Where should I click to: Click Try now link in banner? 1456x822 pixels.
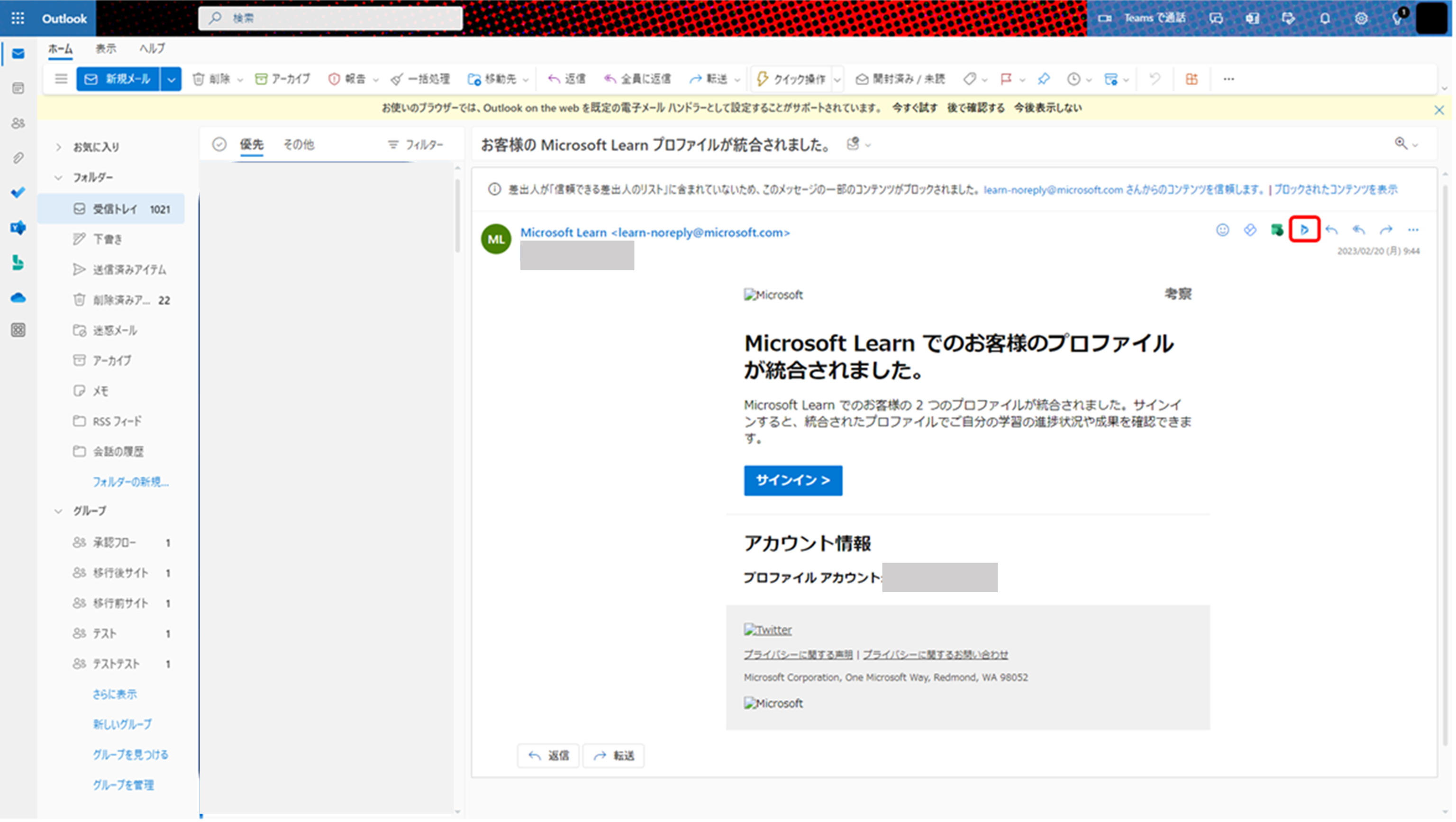[x=915, y=108]
